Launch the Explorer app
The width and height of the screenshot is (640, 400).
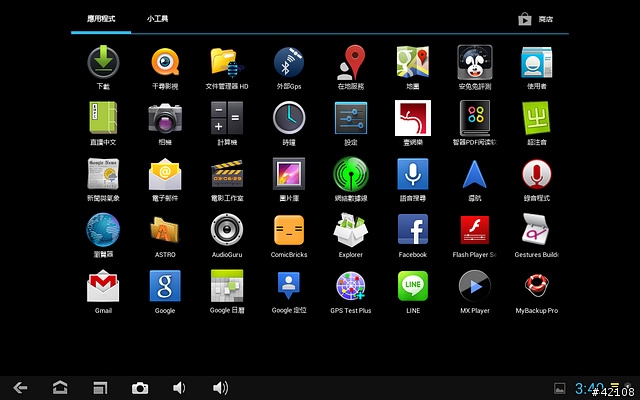(x=351, y=230)
